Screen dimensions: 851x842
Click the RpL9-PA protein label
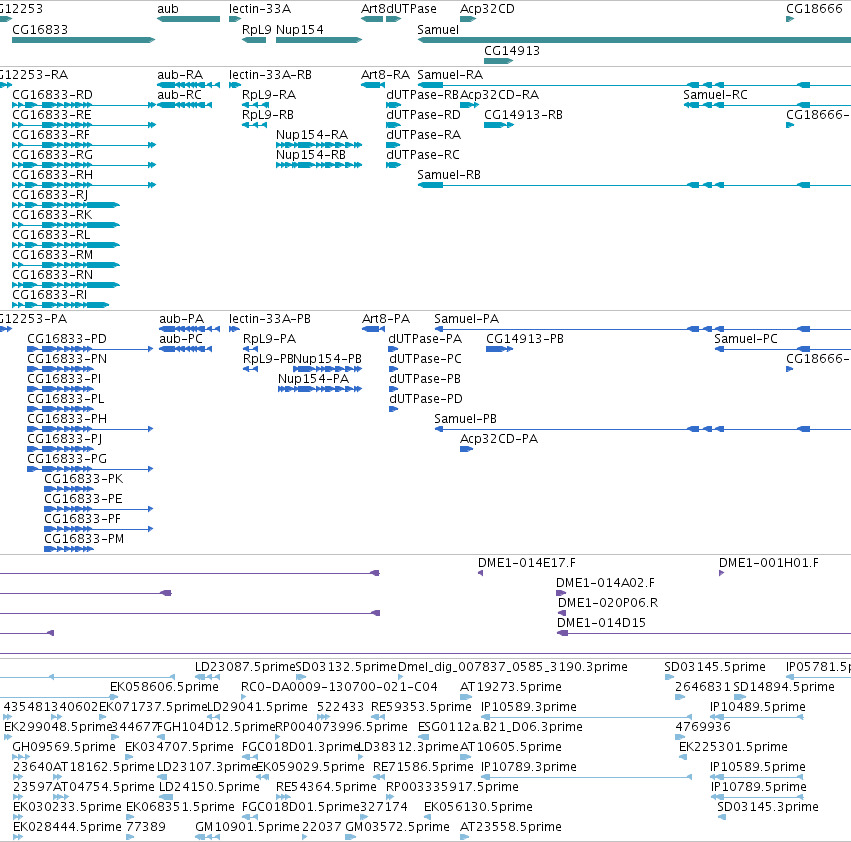(x=269, y=338)
